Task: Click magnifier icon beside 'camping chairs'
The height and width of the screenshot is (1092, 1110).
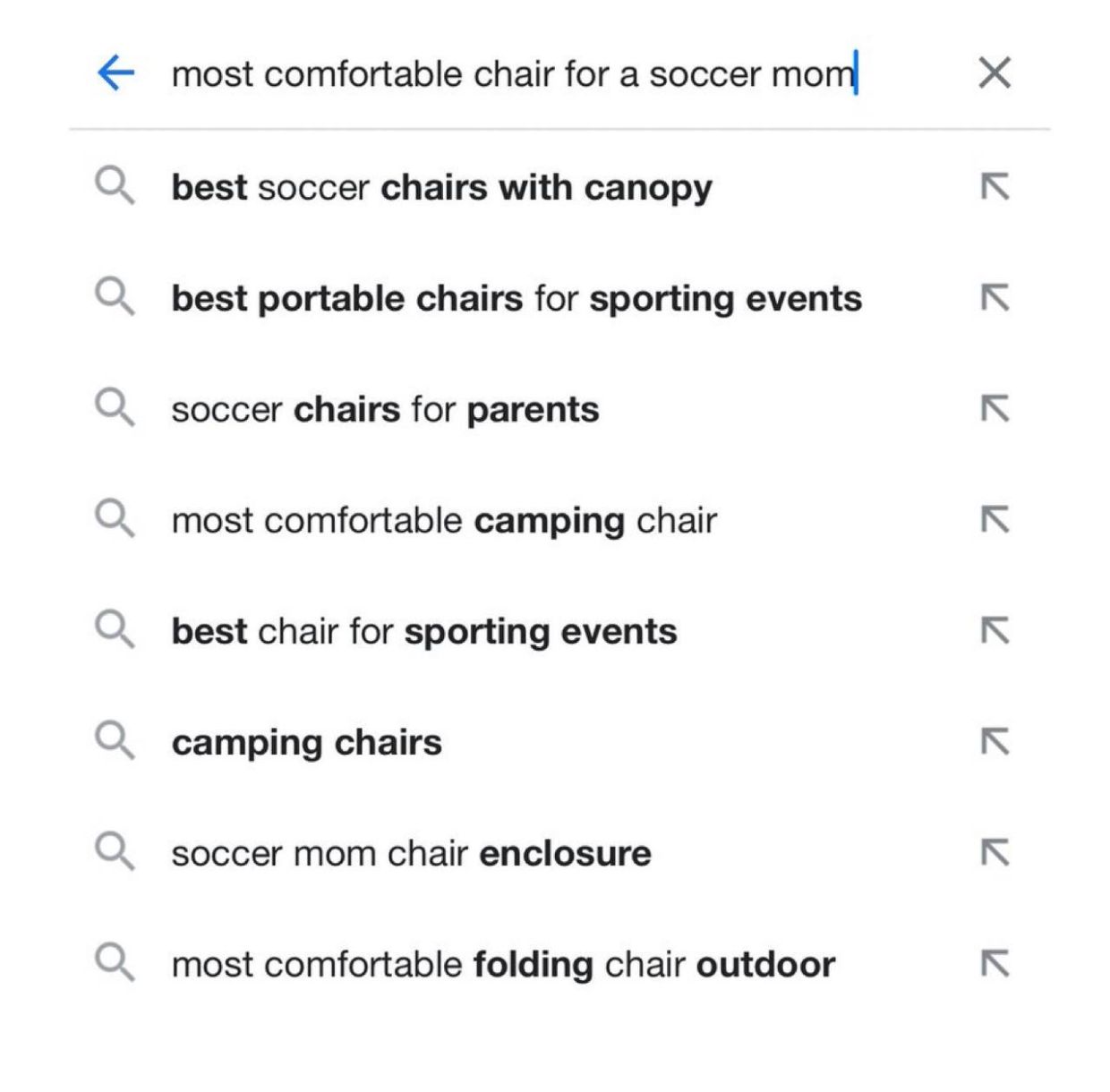Action: [x=115, y=742]
